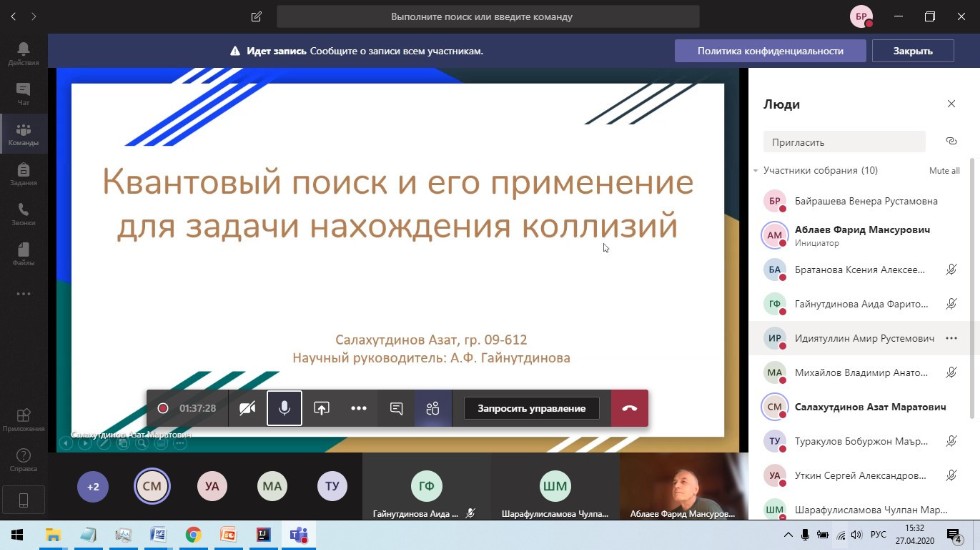Viewport: 980px width, 550px height.
Task: Toggle the participants panel button
Action: click(x=433, y=408)
